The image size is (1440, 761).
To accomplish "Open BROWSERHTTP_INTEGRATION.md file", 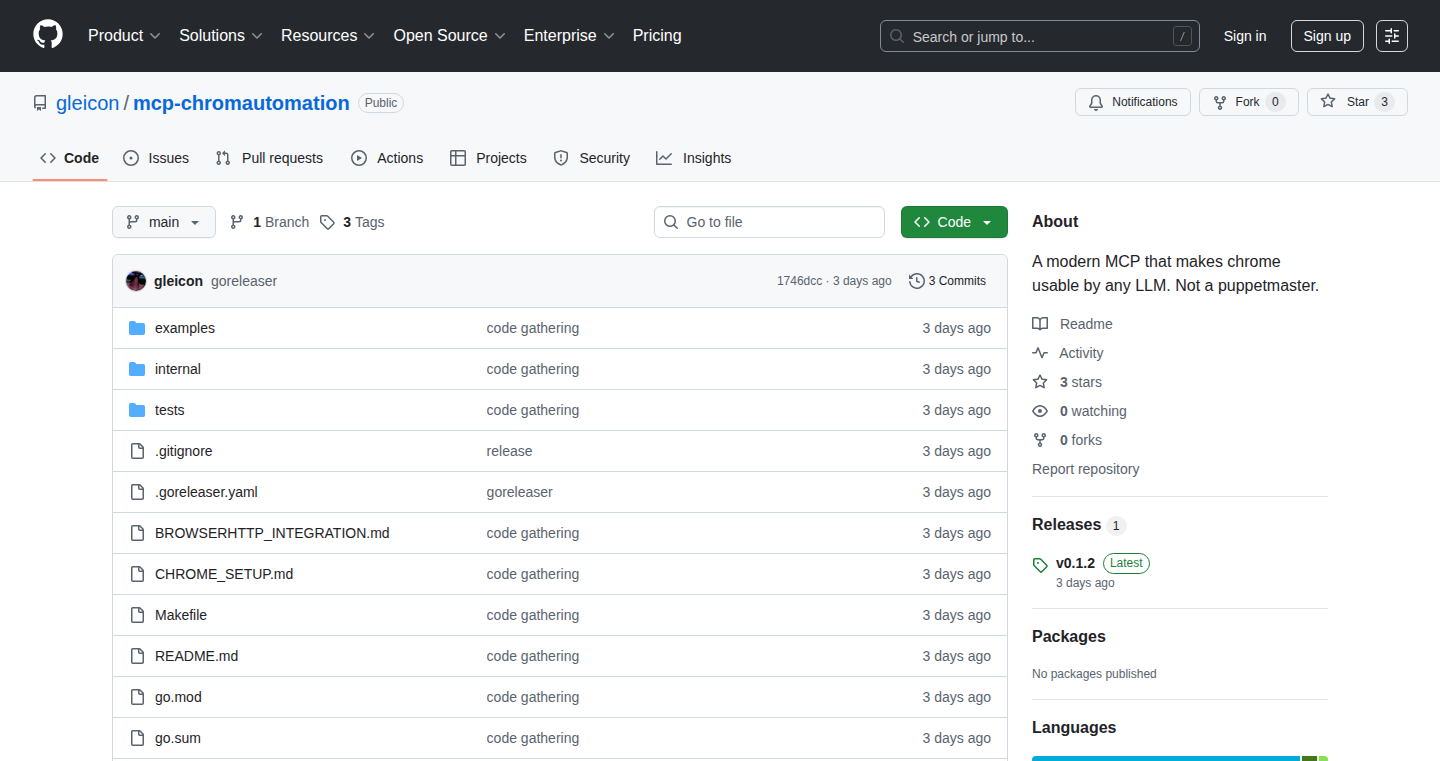I will 272,533.
